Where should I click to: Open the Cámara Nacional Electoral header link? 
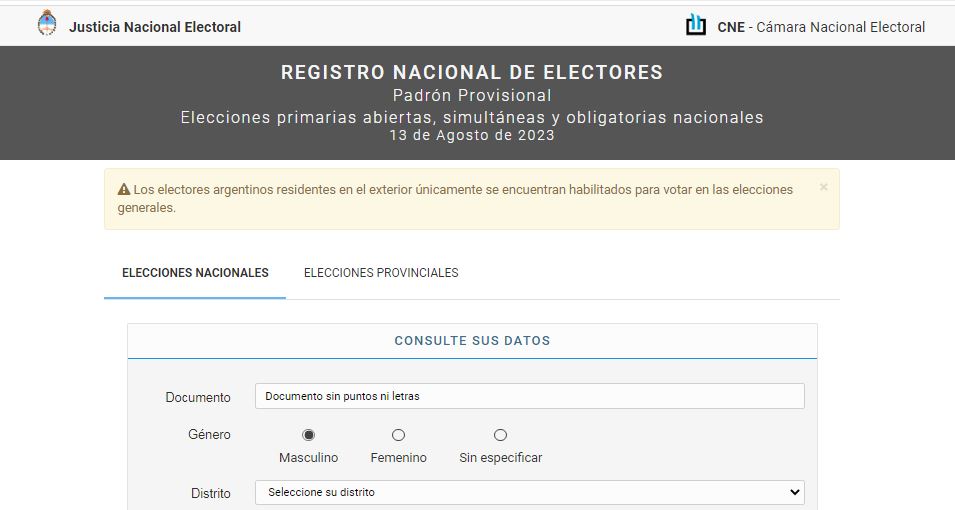tap(821, 27)
